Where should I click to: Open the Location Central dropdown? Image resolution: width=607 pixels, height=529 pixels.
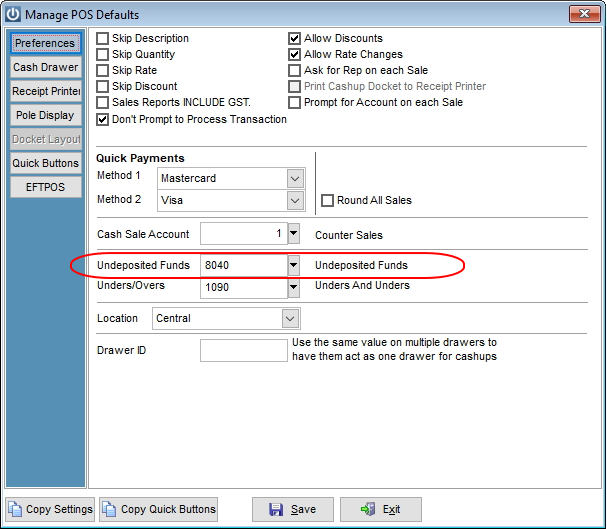coord(290,318)
